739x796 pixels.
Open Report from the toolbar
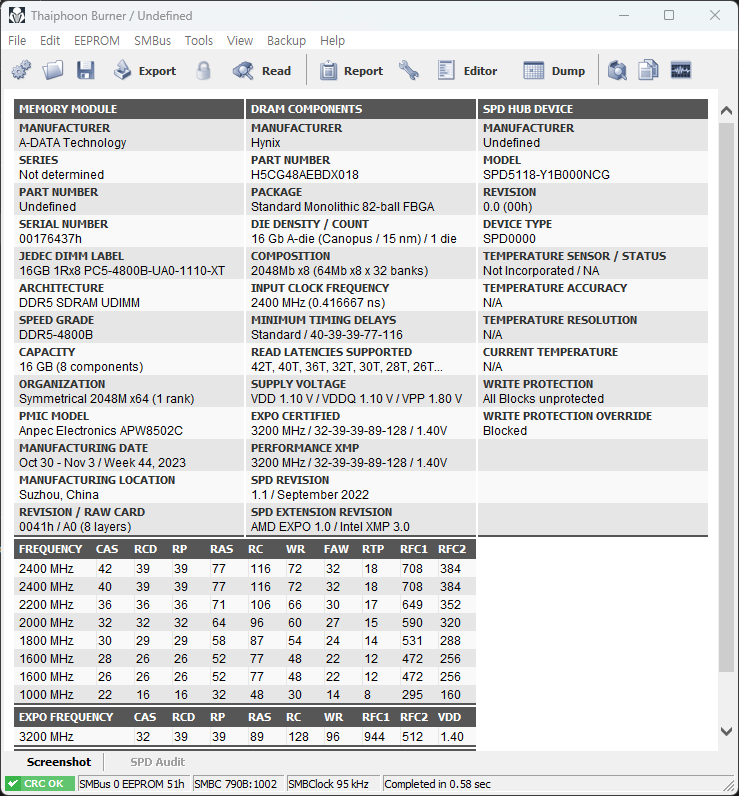351,71
